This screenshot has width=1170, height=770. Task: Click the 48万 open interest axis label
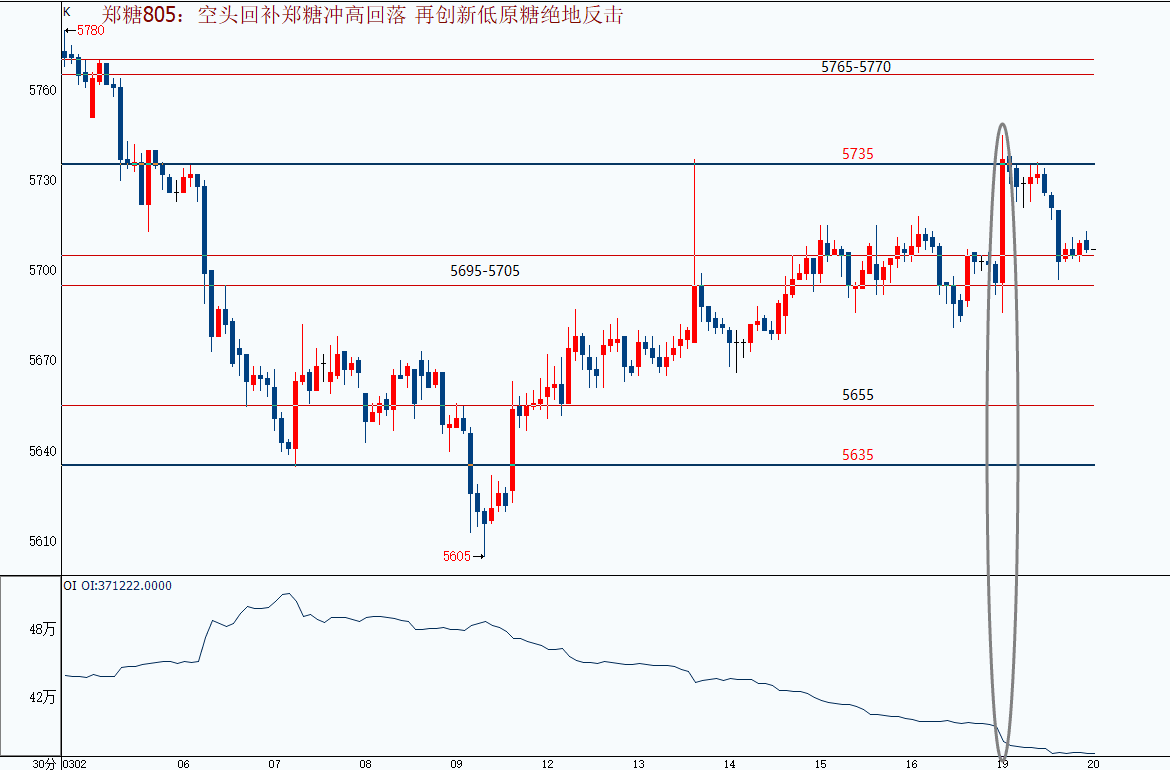[43, 630]
